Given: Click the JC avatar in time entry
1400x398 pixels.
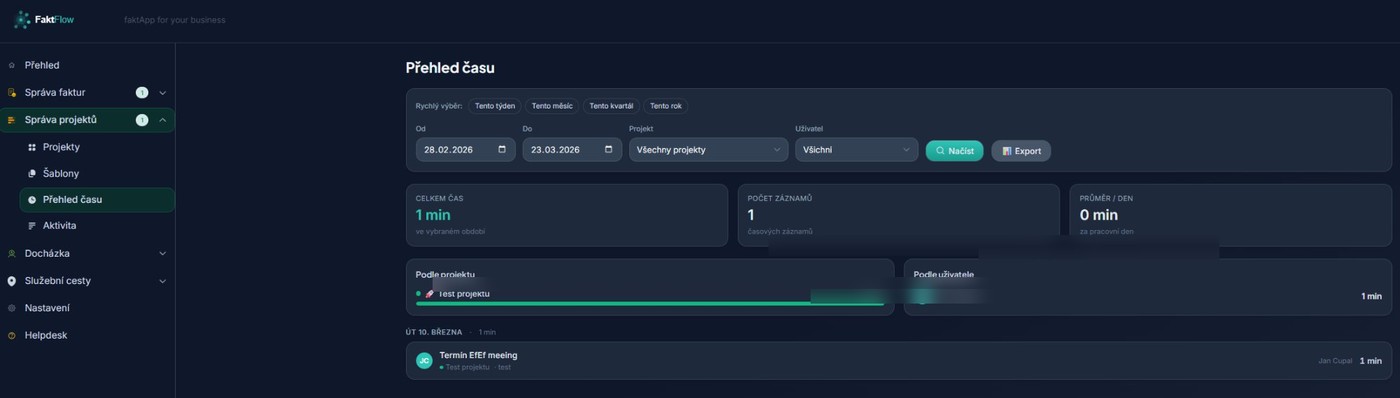Looking at the screenshot, I should [x=424, y=360].
